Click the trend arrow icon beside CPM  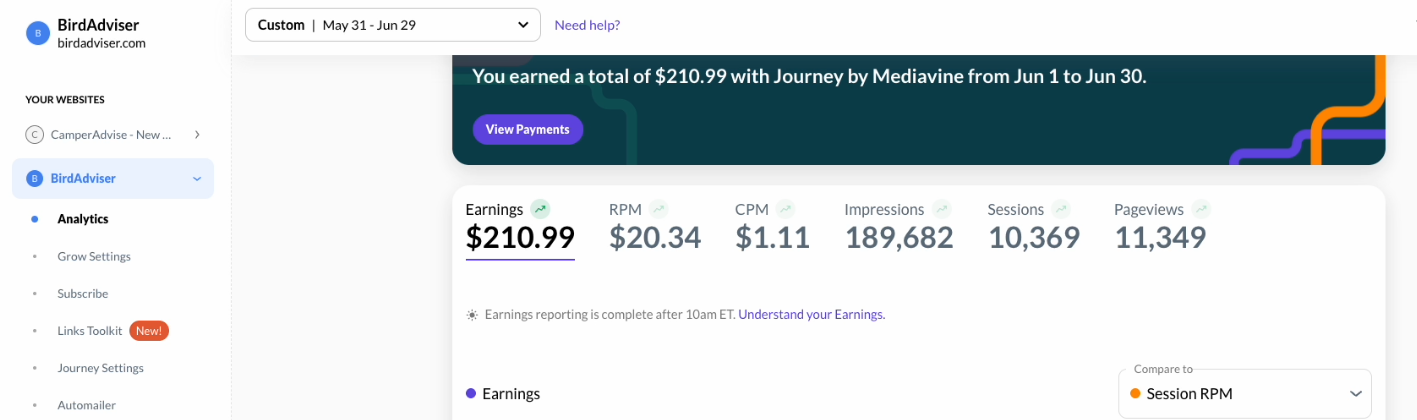(x=786, y=209)
